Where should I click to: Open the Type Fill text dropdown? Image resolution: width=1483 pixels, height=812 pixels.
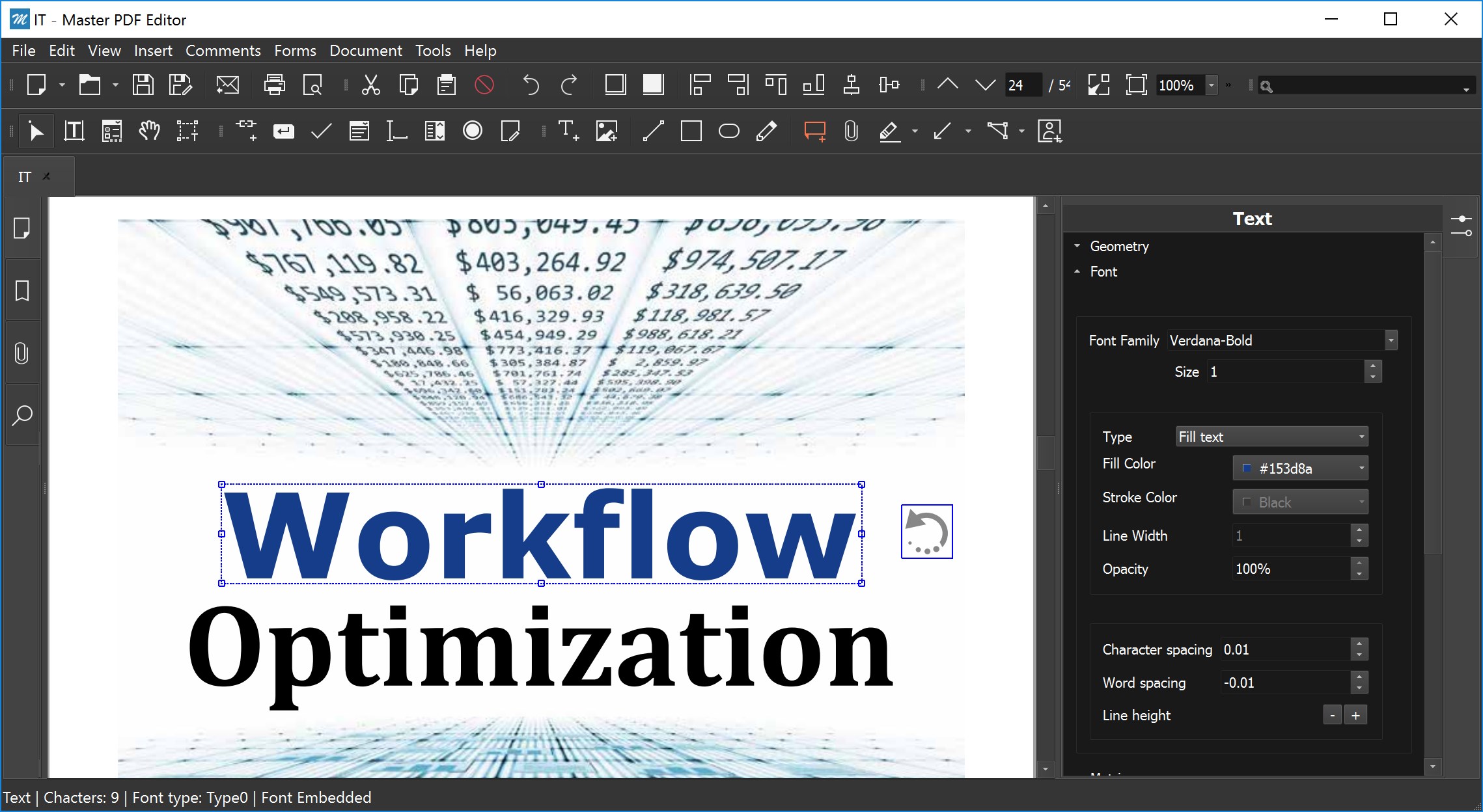[x=1271, y=437]
